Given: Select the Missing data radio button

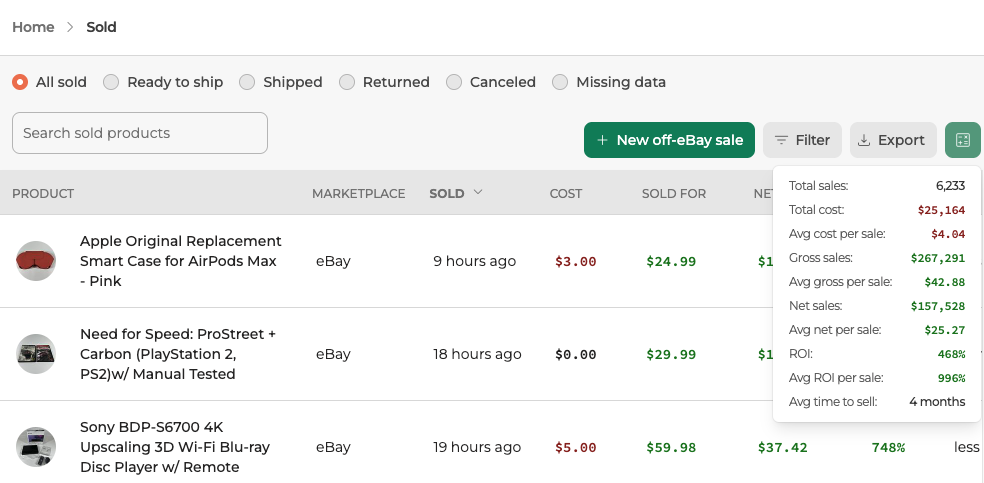Looking at the screenshot, I should (x=560, y=82).
